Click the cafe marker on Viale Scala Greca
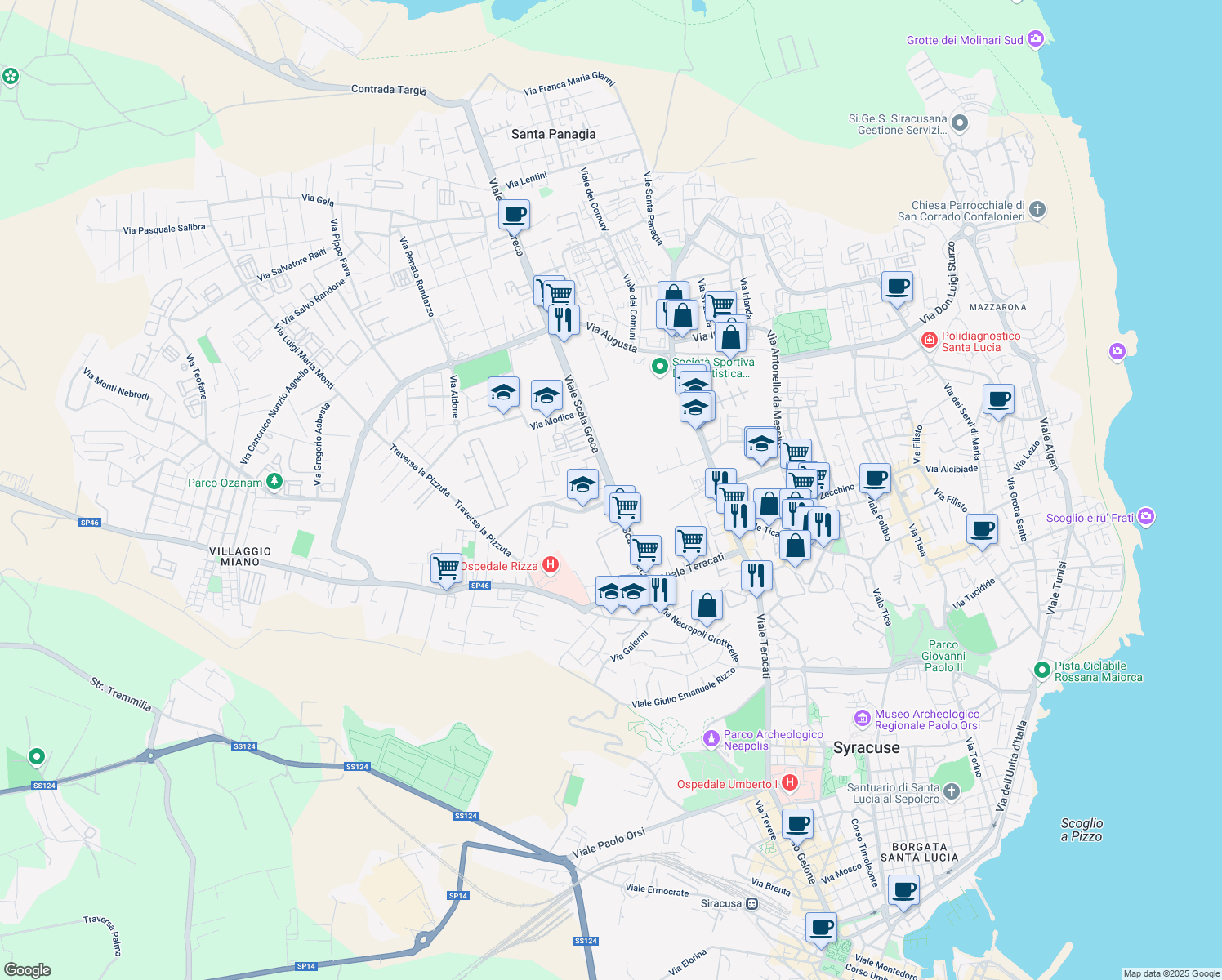 tap(514, 216)
